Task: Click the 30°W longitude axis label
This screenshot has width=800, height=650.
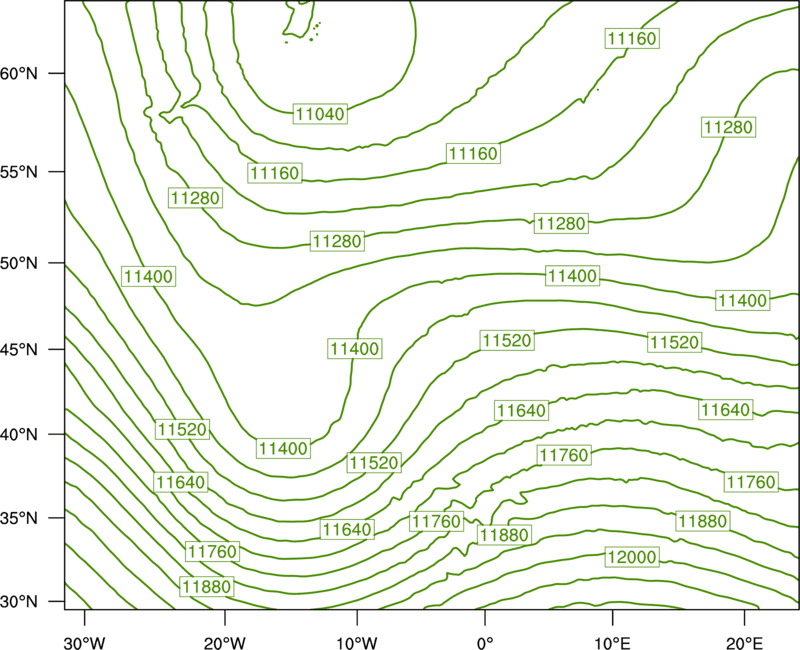Action: (x=85, y=642)
